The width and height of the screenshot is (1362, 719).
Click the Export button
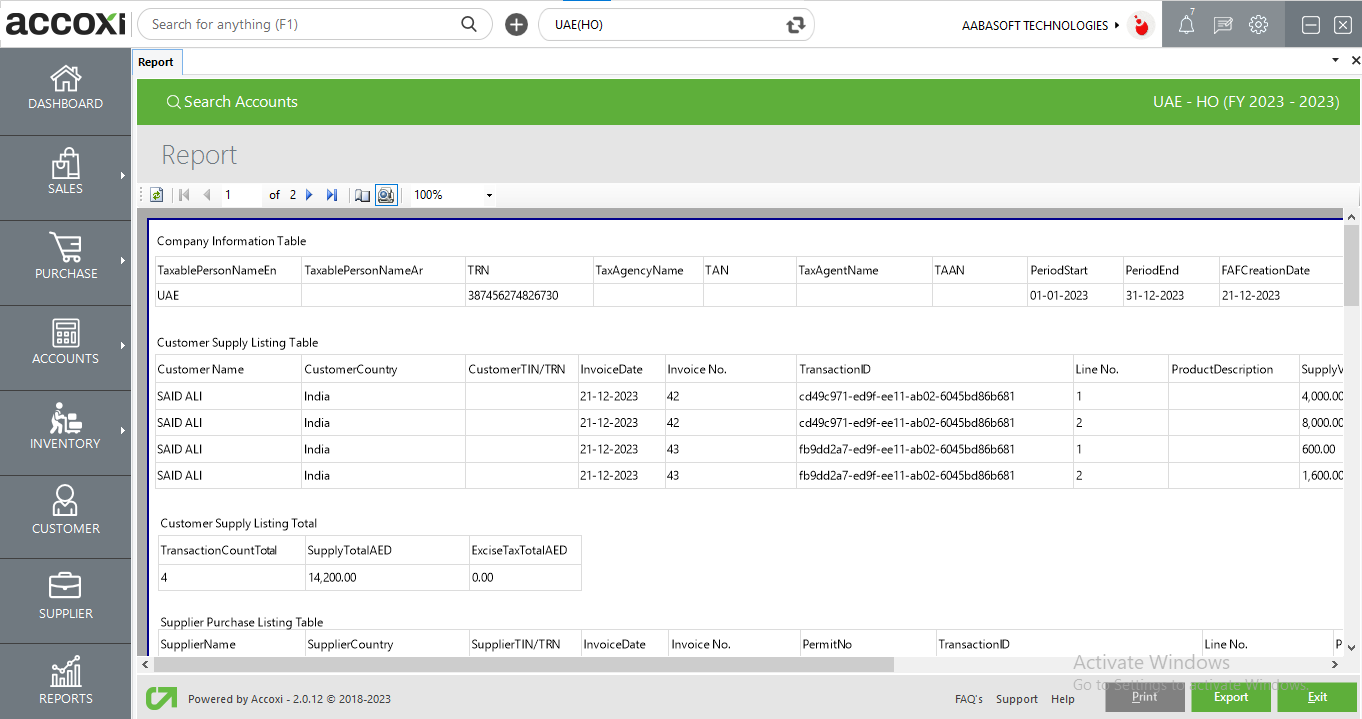[x=1230, y=697]
